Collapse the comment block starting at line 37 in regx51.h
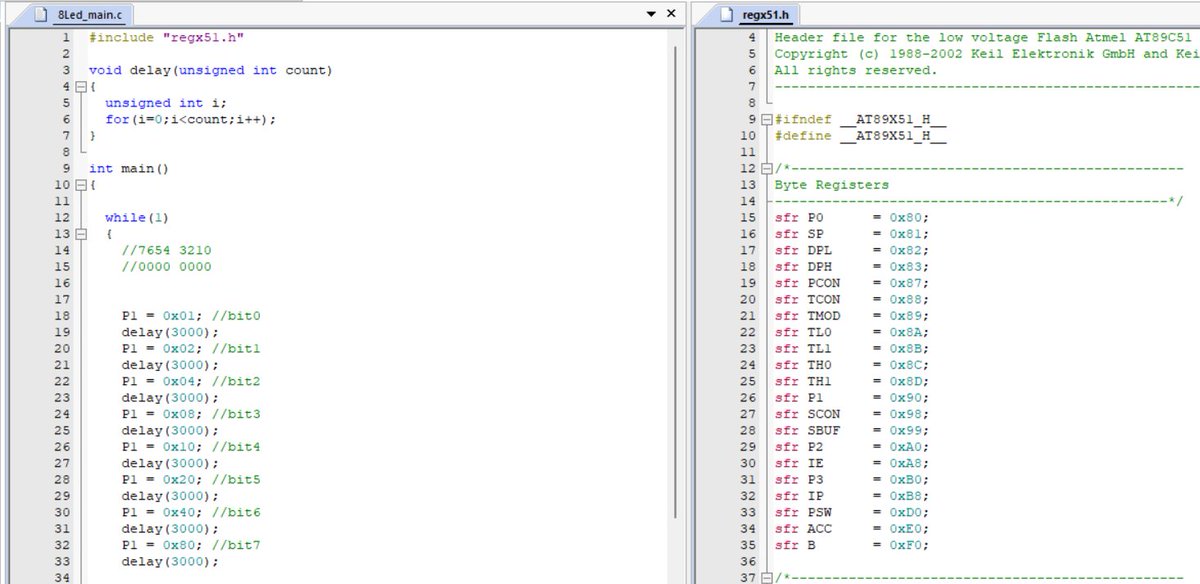The image size is (1200, 584). tap(767, 578)
